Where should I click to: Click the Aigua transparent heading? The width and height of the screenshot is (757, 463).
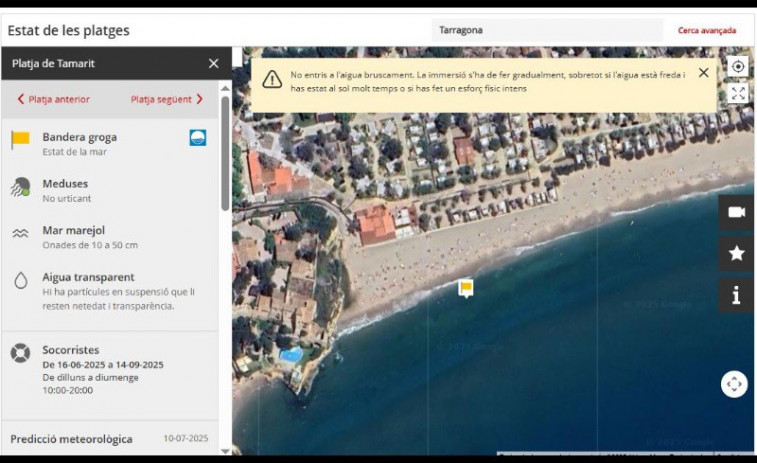pos(88,277)
